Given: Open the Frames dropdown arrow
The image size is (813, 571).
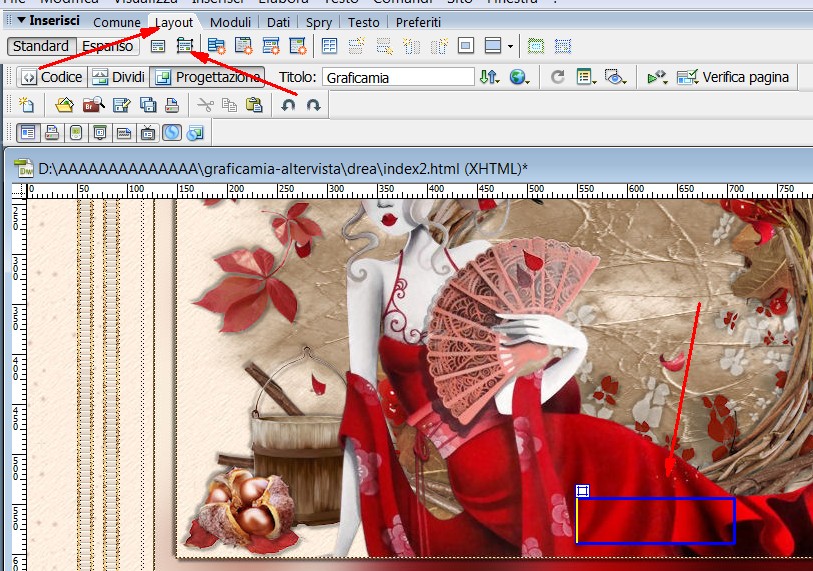Looking at the screenshot, I should pos(511,47).
